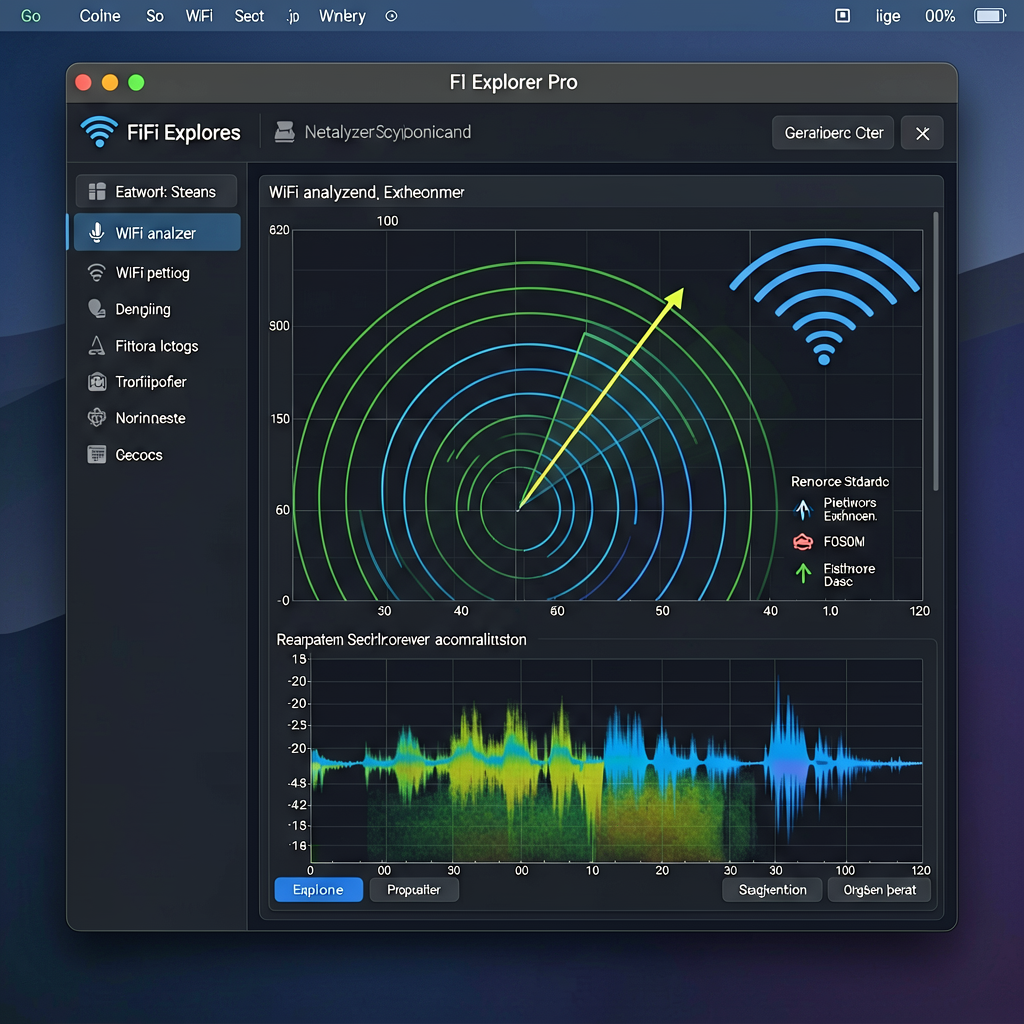
Task: Click the WiFi analyzend, Extheonmer panel title
Action: click(366, 192)
